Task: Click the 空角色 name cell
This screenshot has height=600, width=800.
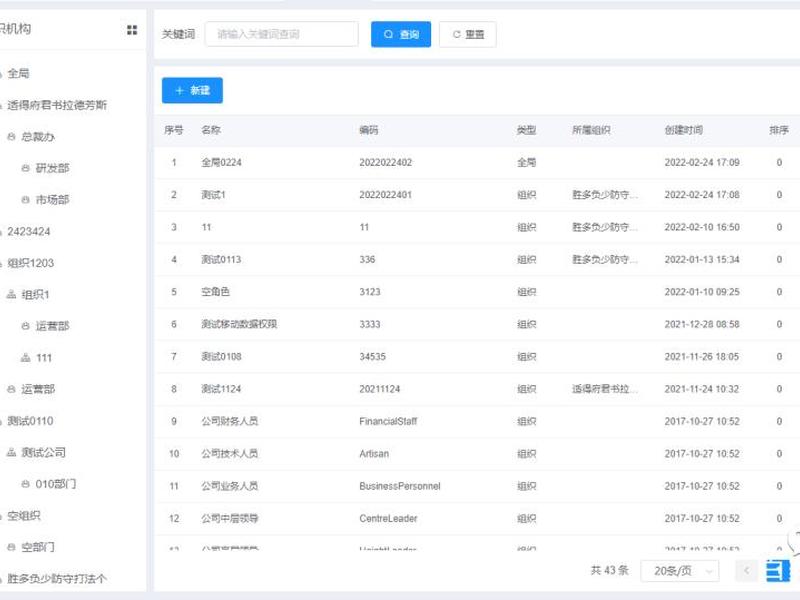Action: (215, 292)
